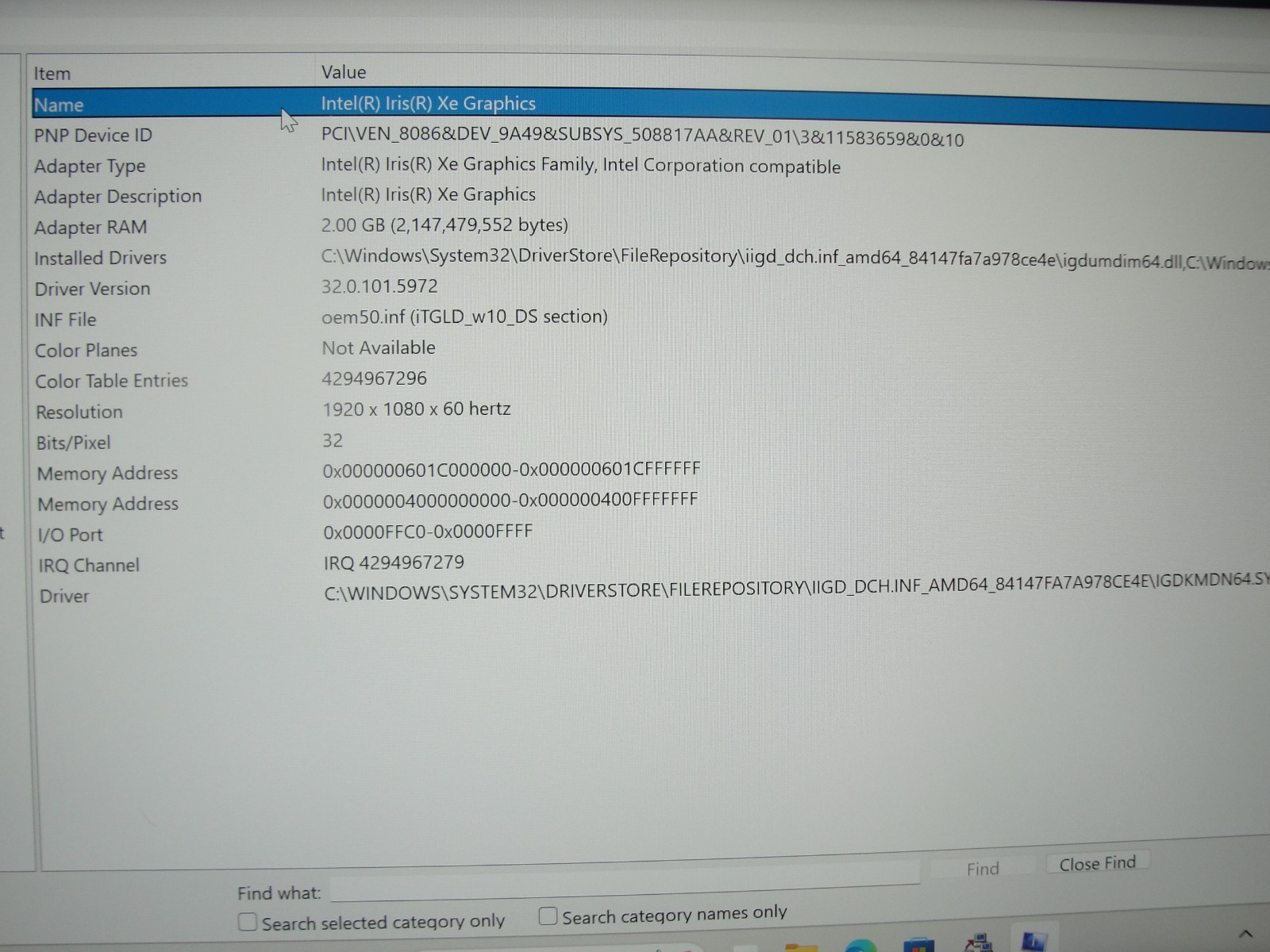Tick the Search category names only checkbox
The height and width of the screenshot is (952, 1270).
tap(548, 916)
